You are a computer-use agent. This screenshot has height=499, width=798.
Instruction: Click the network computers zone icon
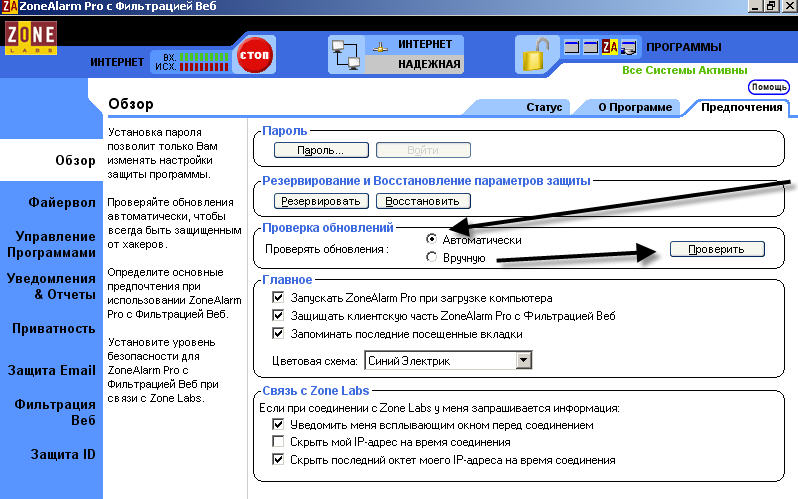(x=346, y=54)
